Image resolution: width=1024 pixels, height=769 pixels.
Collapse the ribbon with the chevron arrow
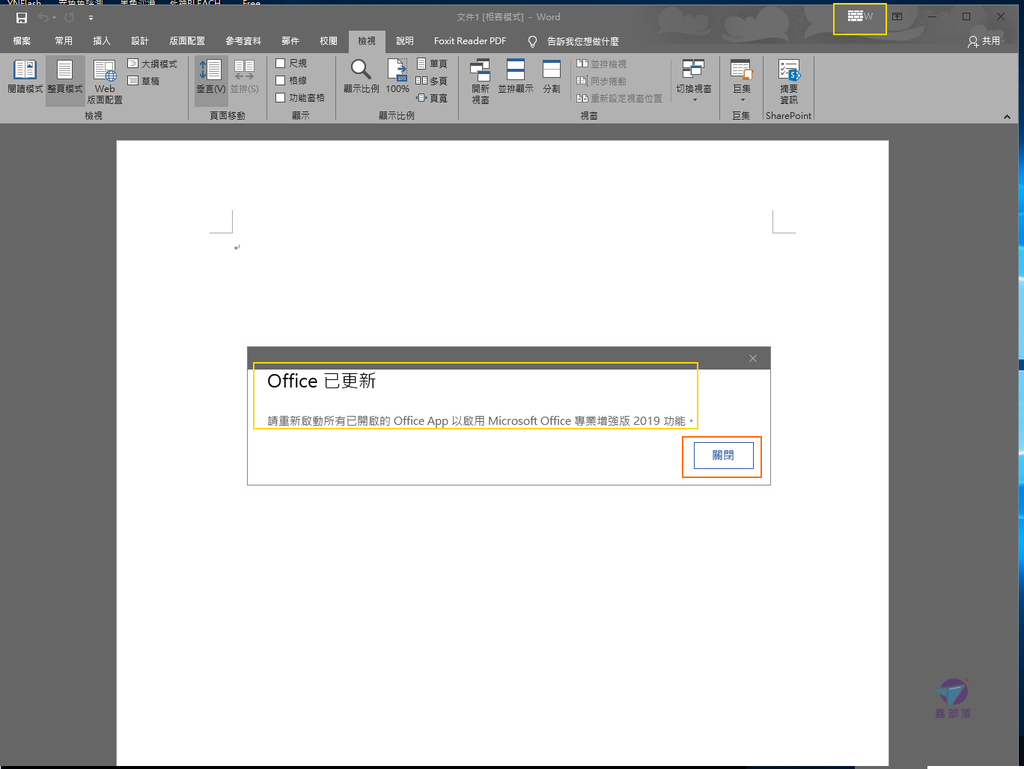(x=1007, y=117)
